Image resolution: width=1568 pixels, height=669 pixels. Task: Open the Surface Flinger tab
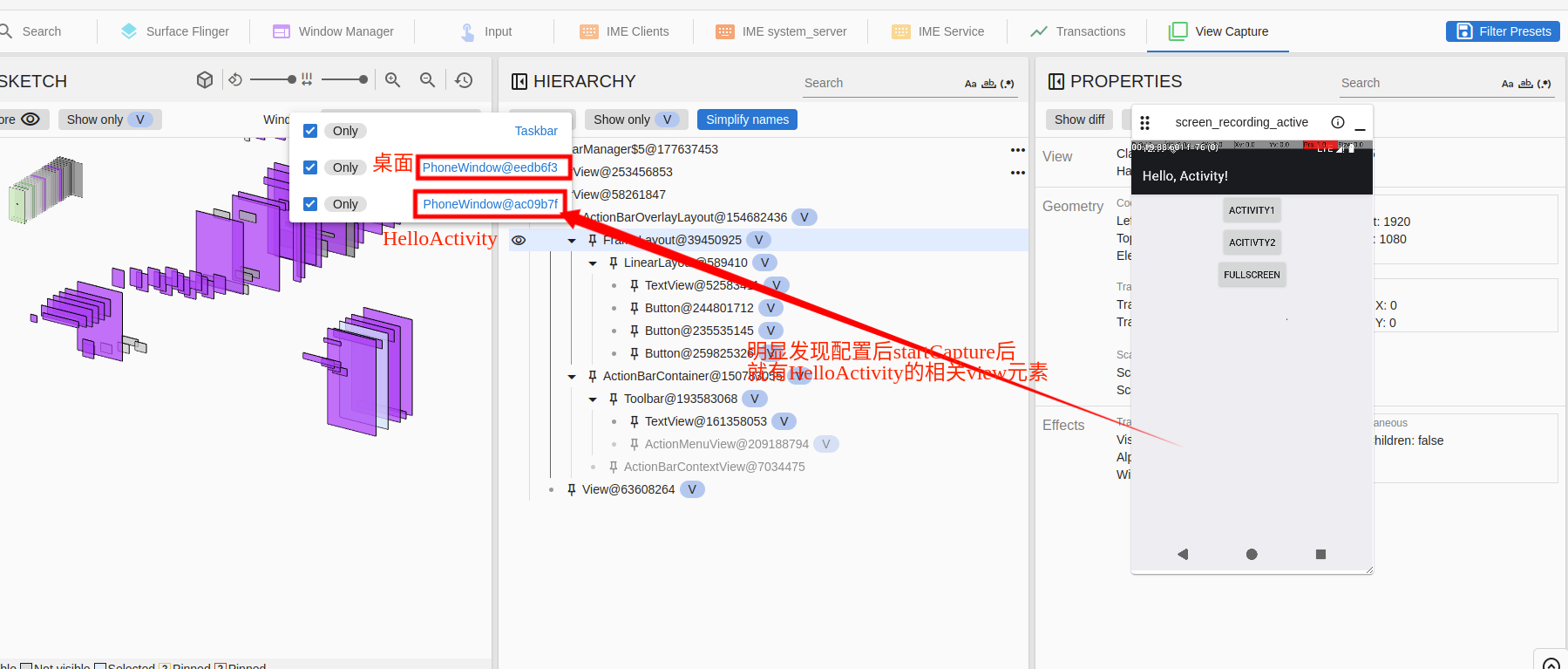(174, 31)
